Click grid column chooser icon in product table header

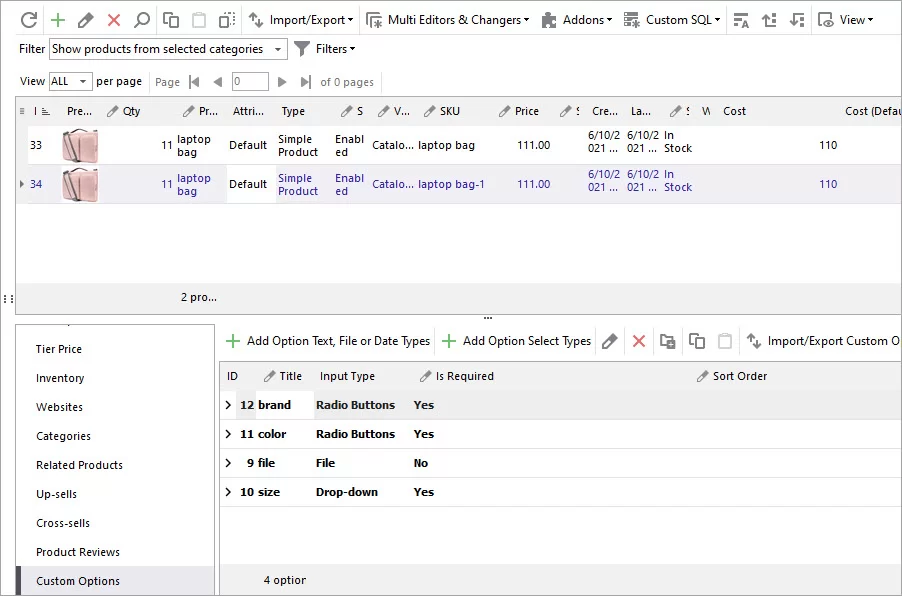pos(22,111)
